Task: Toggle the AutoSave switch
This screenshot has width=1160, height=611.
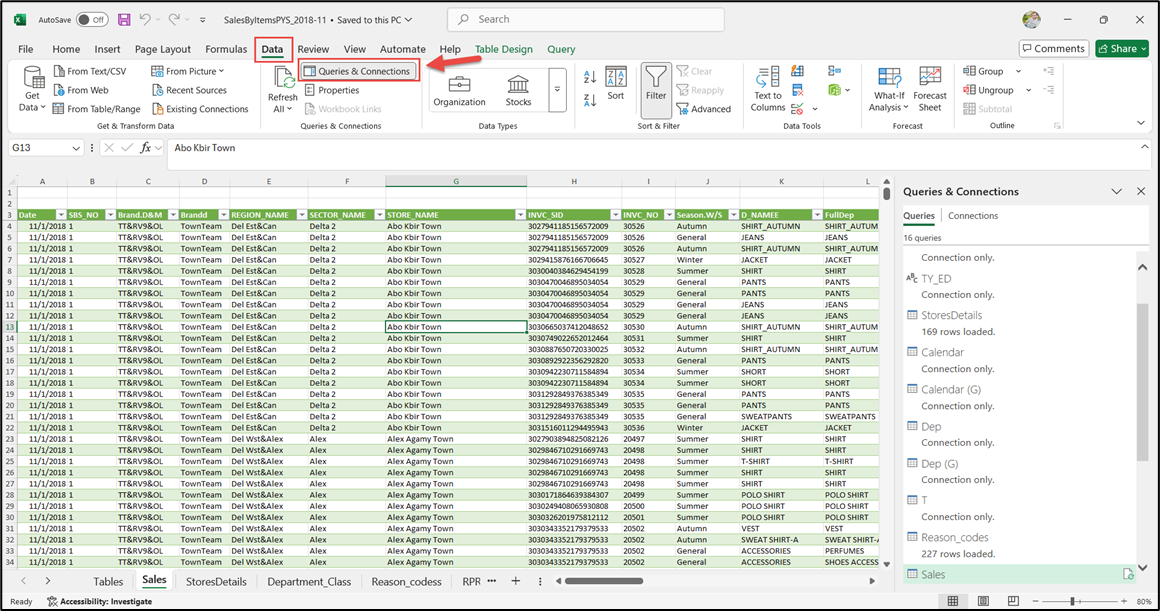Action: point(92,20)
